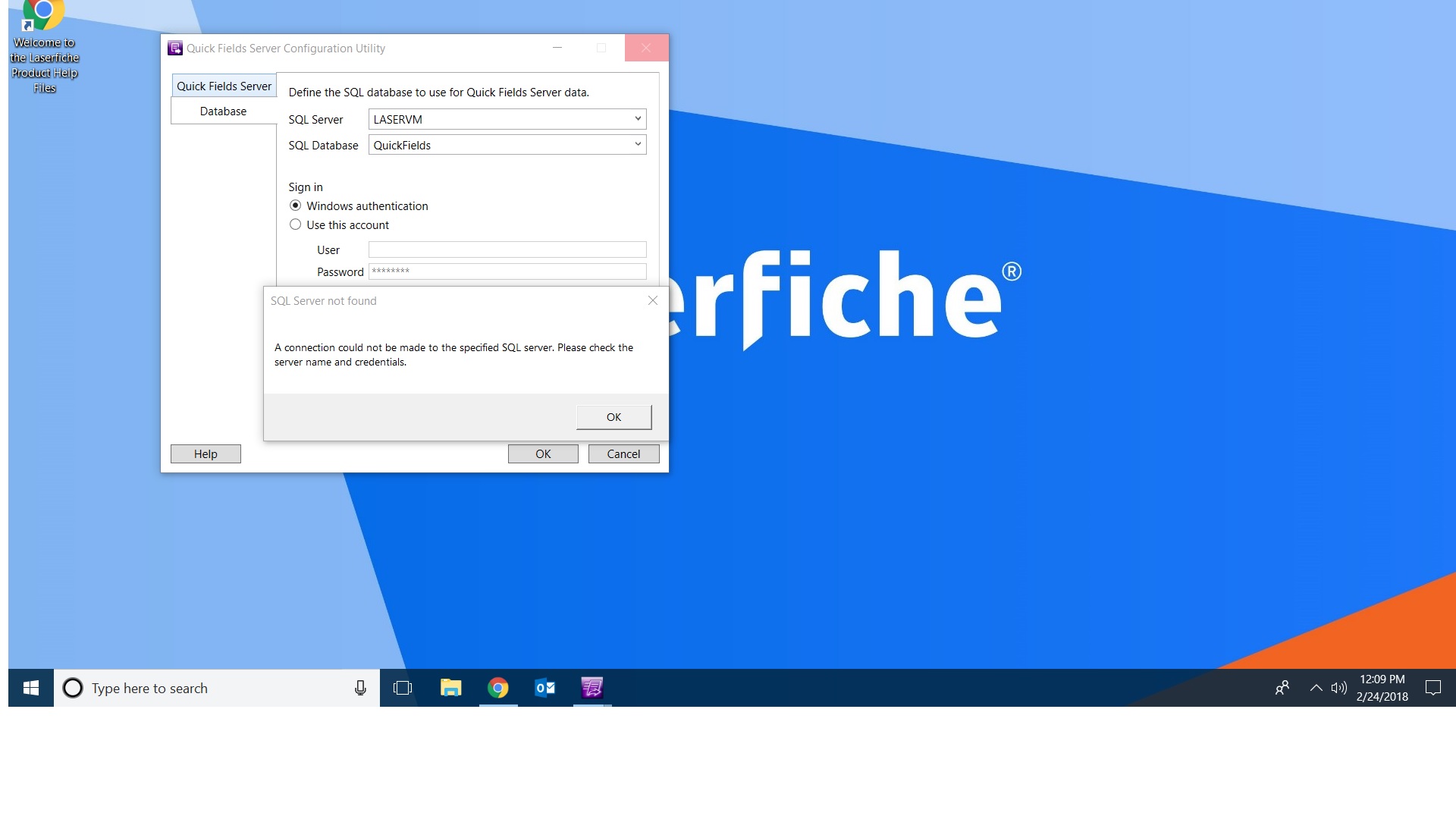
Task: Switch to the Quick Fields Server tab
Action: click(224, 86)
